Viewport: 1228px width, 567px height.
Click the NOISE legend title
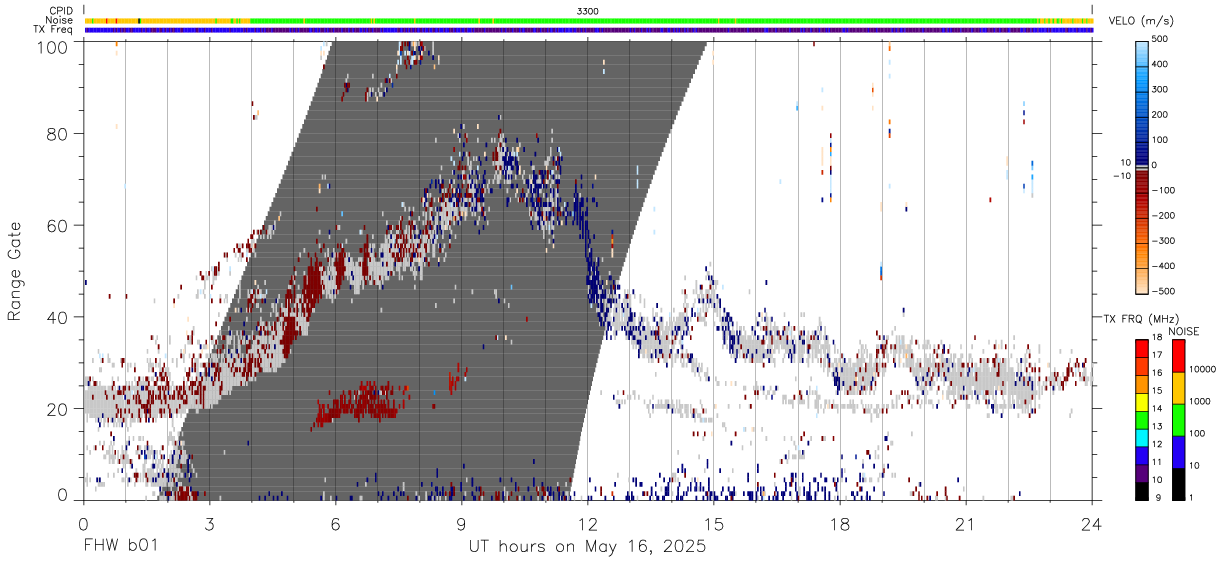tap(1183, 331)
